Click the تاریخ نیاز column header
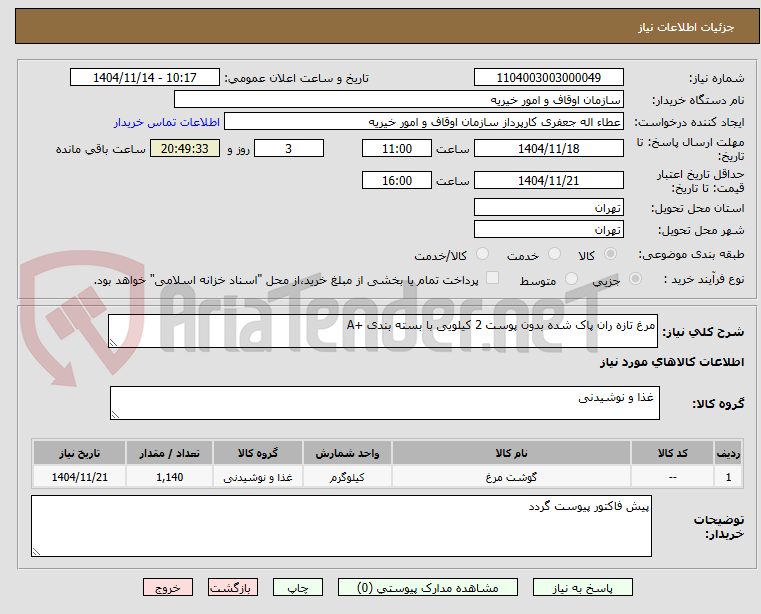Screen dimensions: 761x614 point(80,453)
